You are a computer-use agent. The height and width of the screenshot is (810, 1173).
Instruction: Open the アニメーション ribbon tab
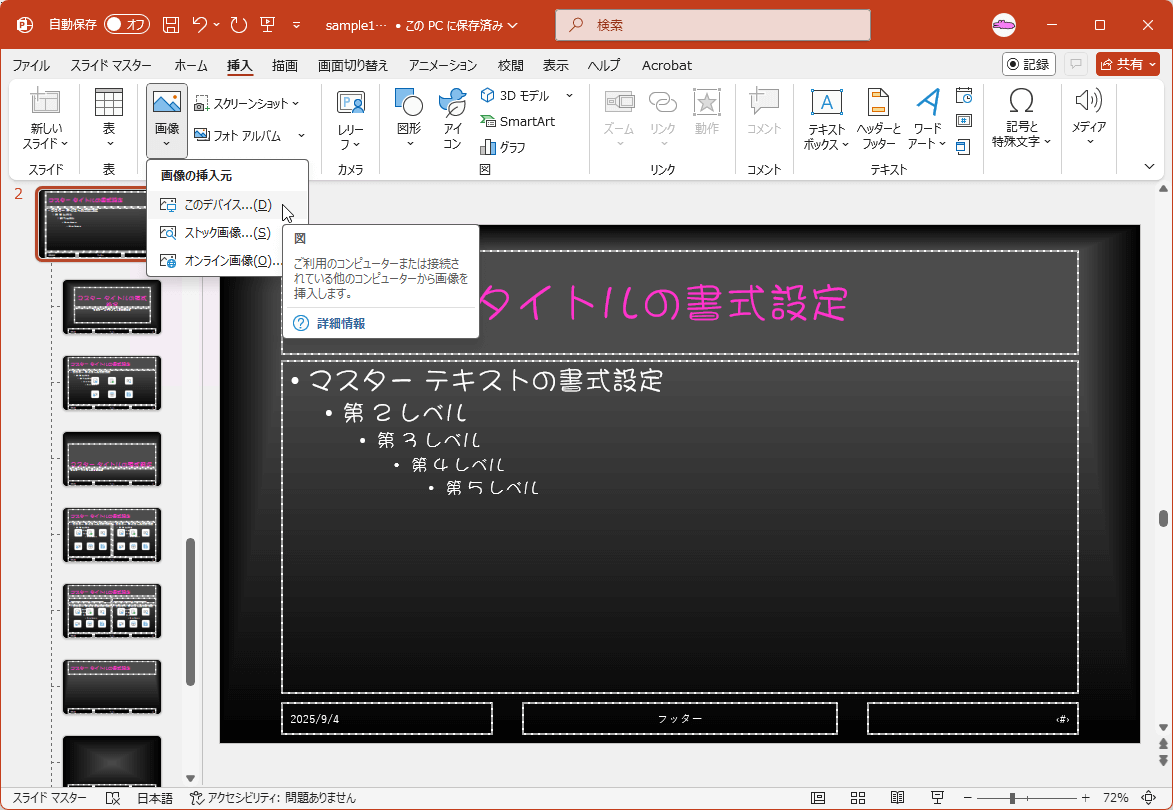pyautogui.click(x=443, y=65)
